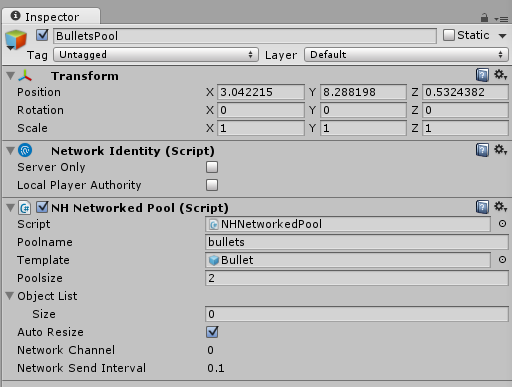Screen dimensions: 512x387
Task: Click the Position label
Action: click(39, 92)
